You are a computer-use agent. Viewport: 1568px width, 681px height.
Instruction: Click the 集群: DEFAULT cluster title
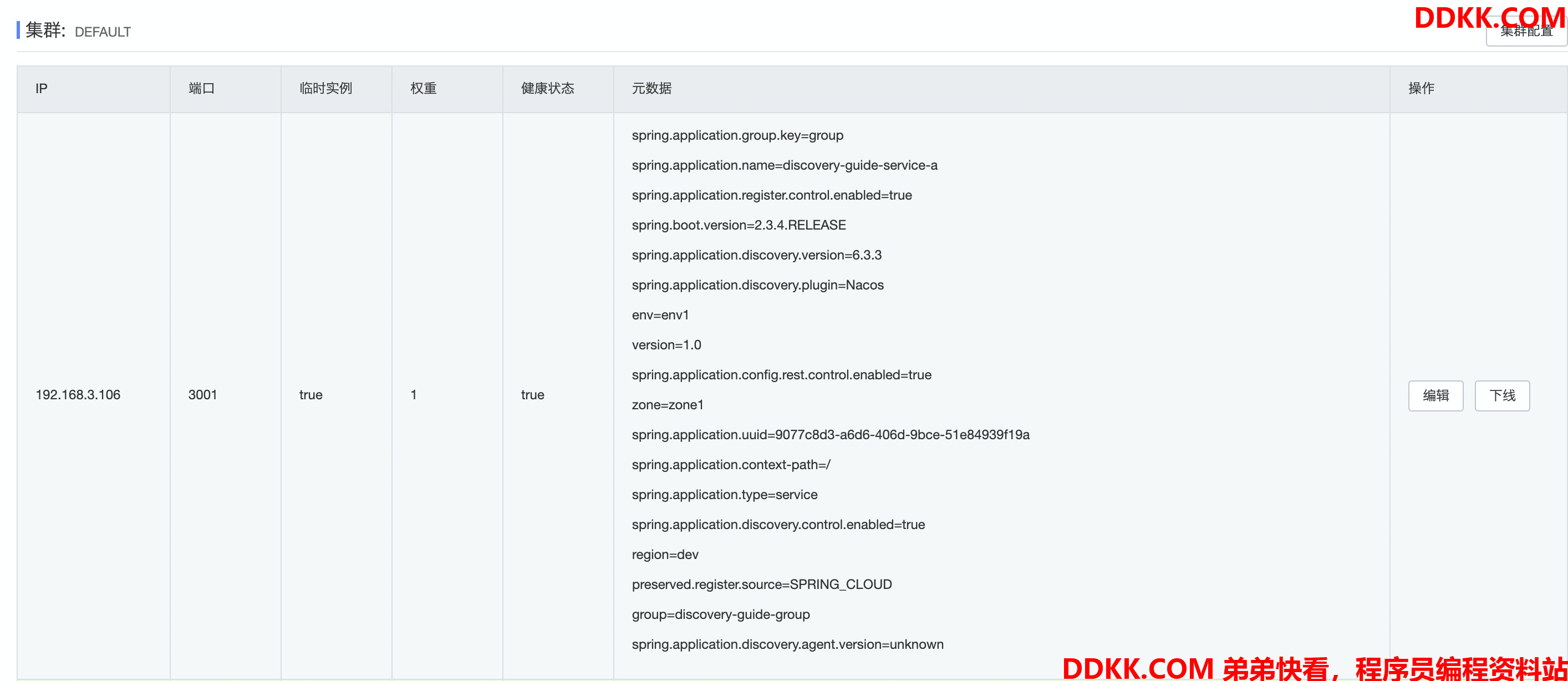(78, 31)
